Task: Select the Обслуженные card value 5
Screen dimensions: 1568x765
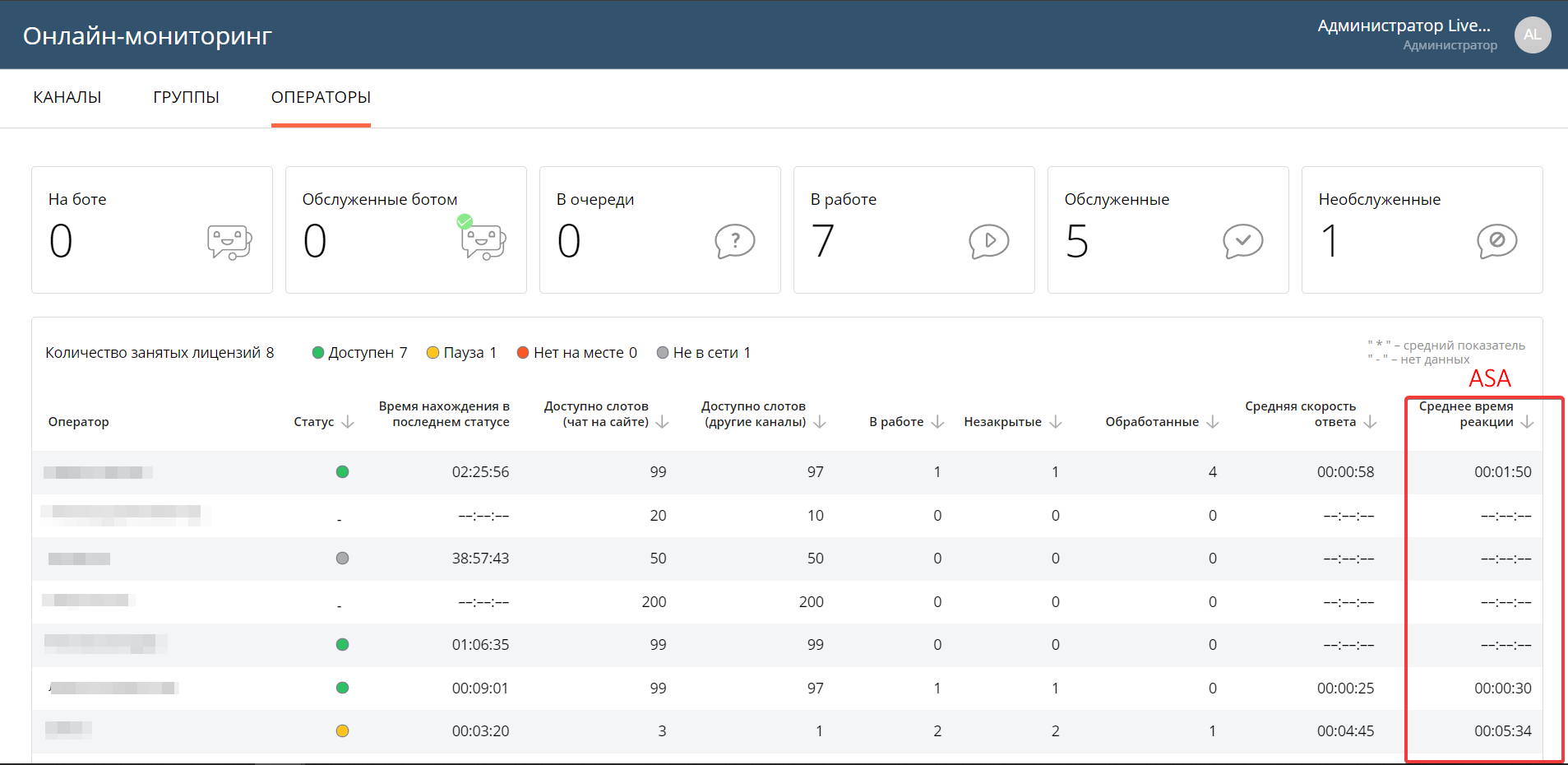Action: tap(1077, 241)
